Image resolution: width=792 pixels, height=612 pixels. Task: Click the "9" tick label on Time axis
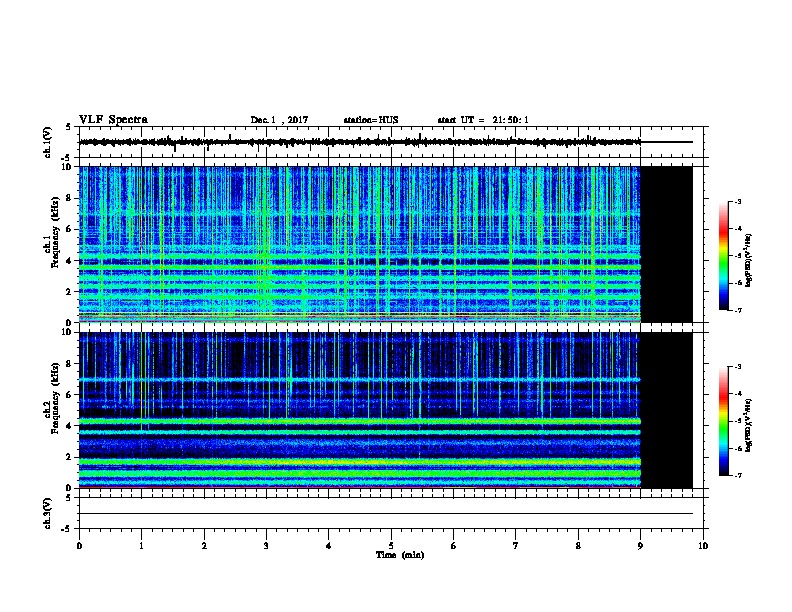[640, 546]
